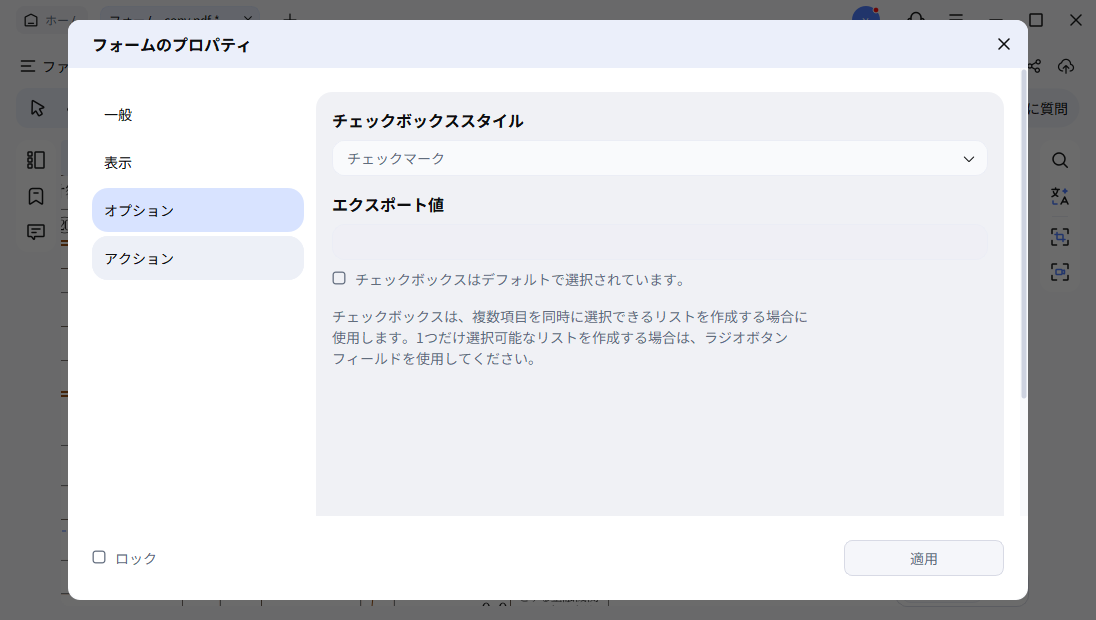Viewport: 1096px width, 620px height.
Task: Select the arrow selection tool
Action: [36, 107]
